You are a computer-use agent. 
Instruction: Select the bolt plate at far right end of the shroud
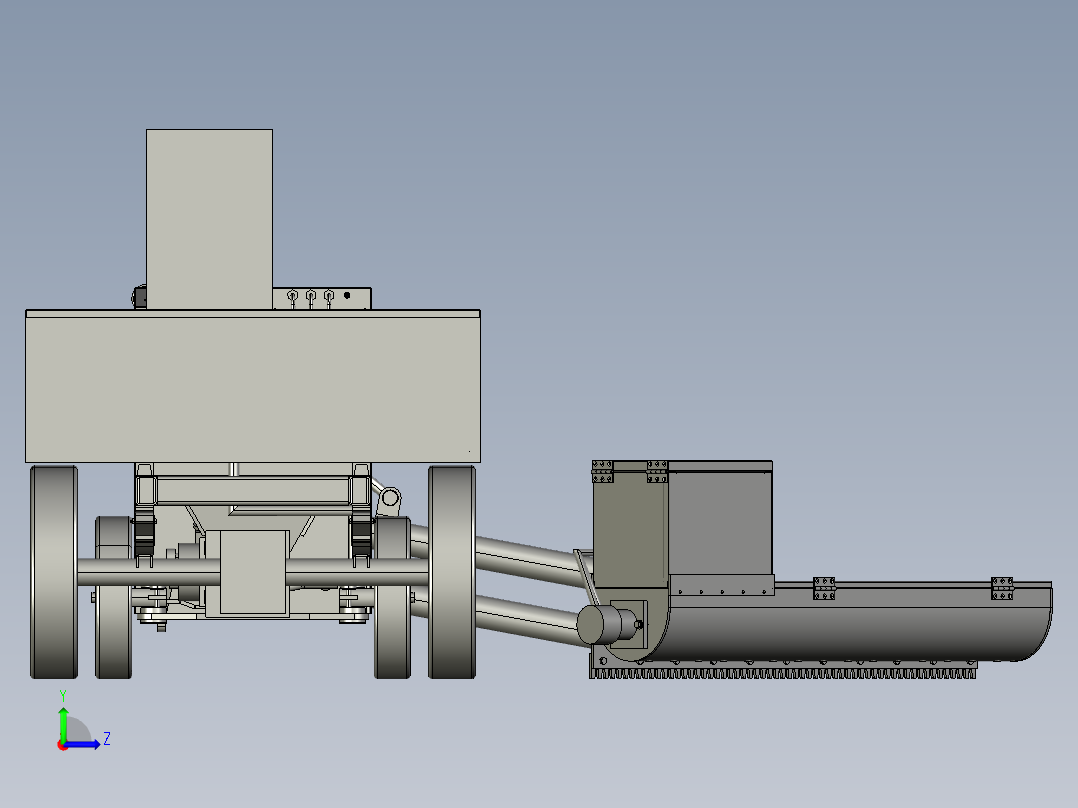pos(1002,589)
